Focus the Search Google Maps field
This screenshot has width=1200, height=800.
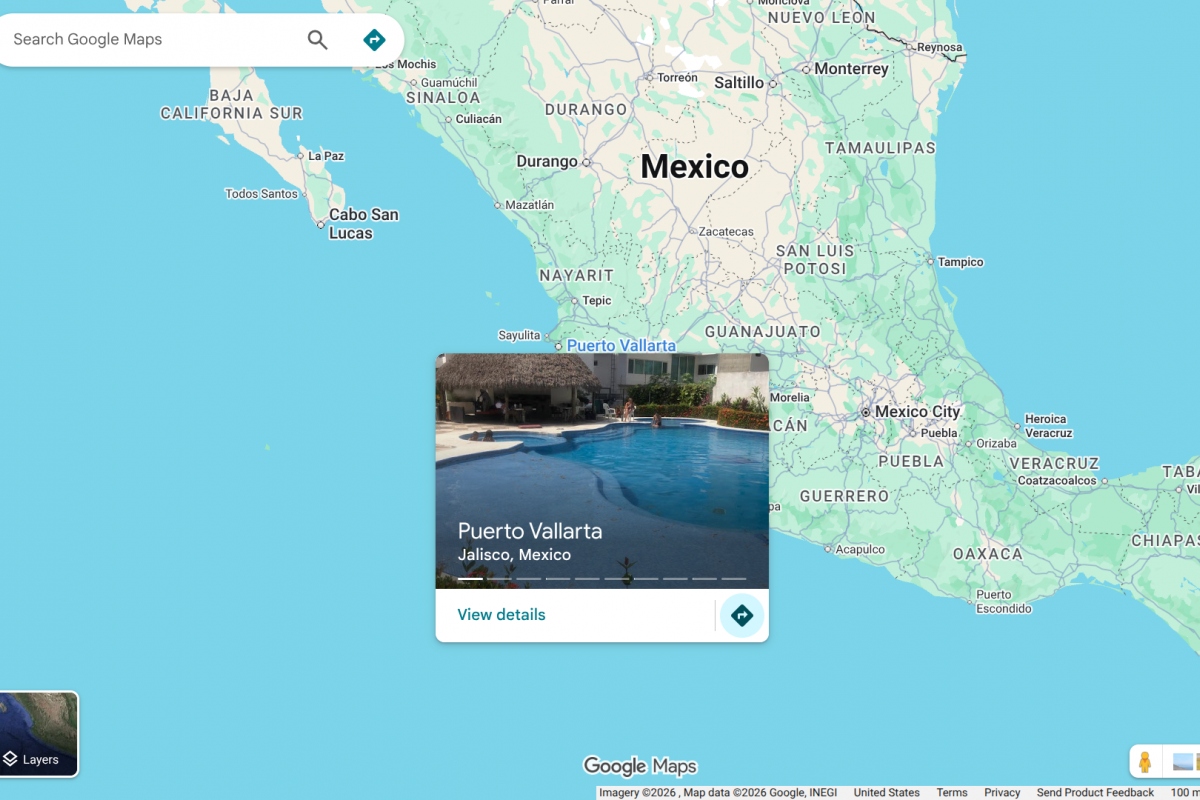click(150, 40)
